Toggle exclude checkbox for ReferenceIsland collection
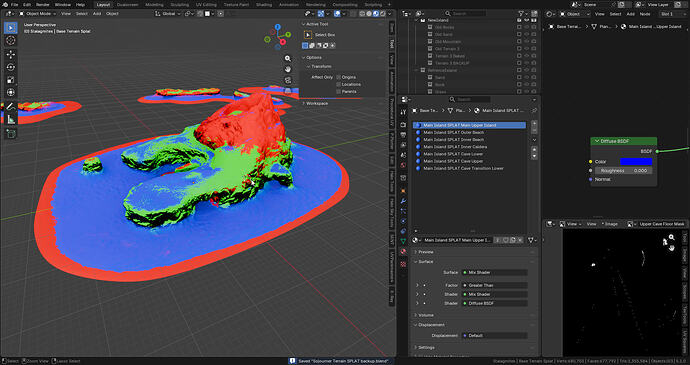Screen dimensions: 690x365 click(x=519, y=70)
